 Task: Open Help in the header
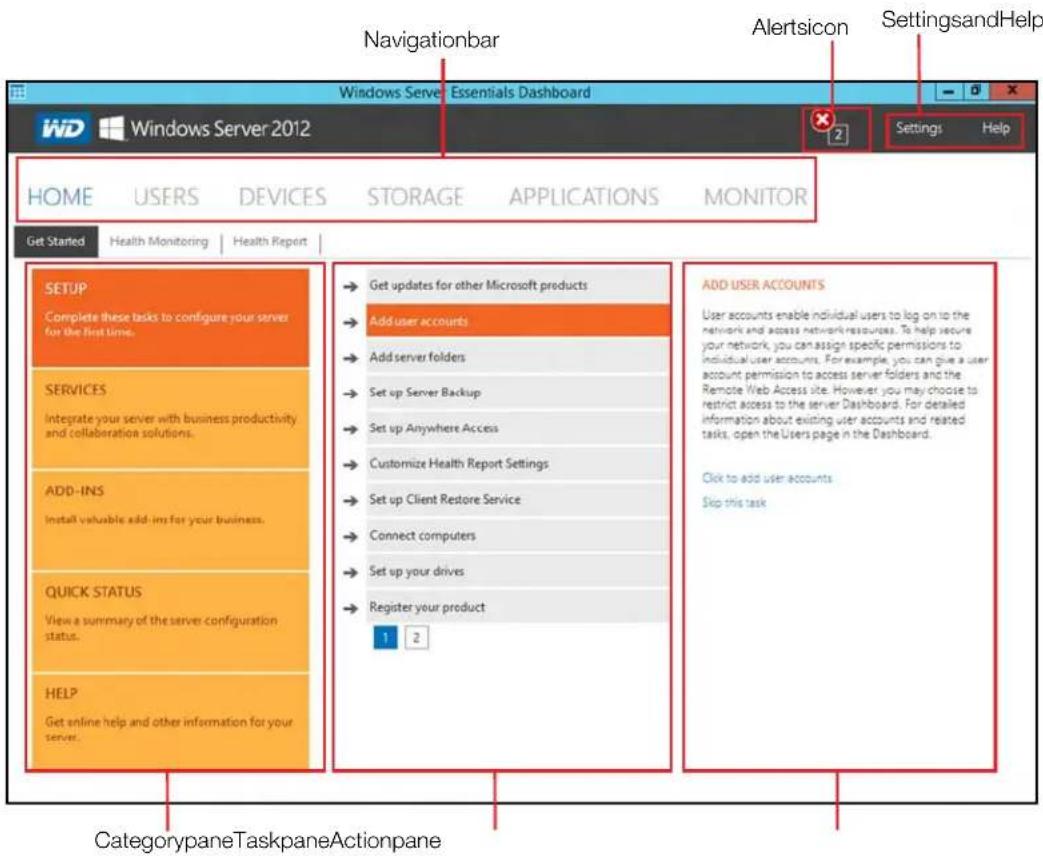(x=996, y=128)
